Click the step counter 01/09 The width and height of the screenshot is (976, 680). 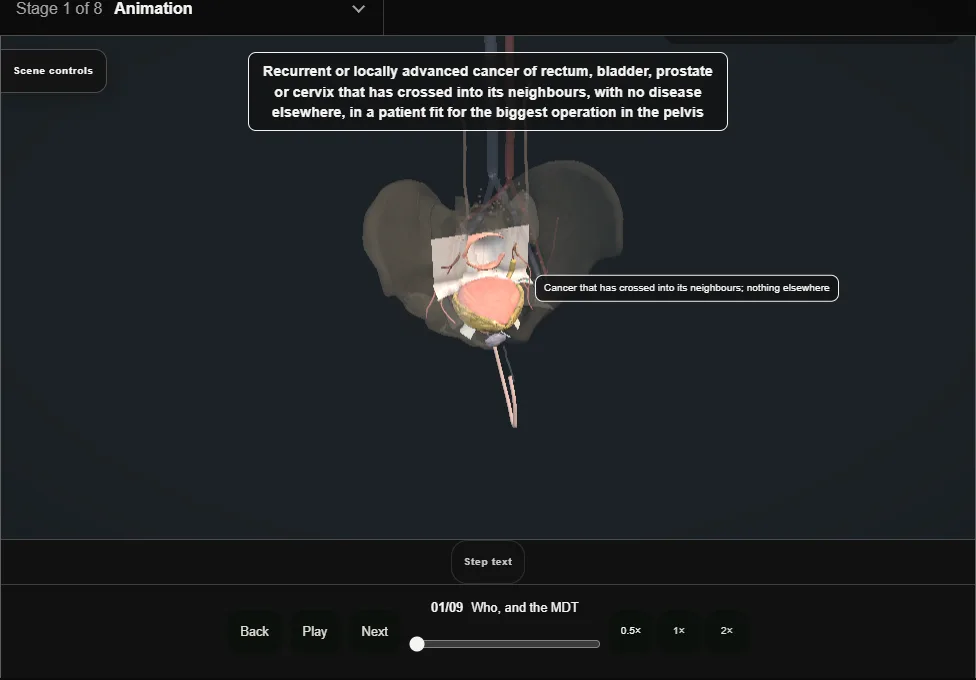[447, 608]
